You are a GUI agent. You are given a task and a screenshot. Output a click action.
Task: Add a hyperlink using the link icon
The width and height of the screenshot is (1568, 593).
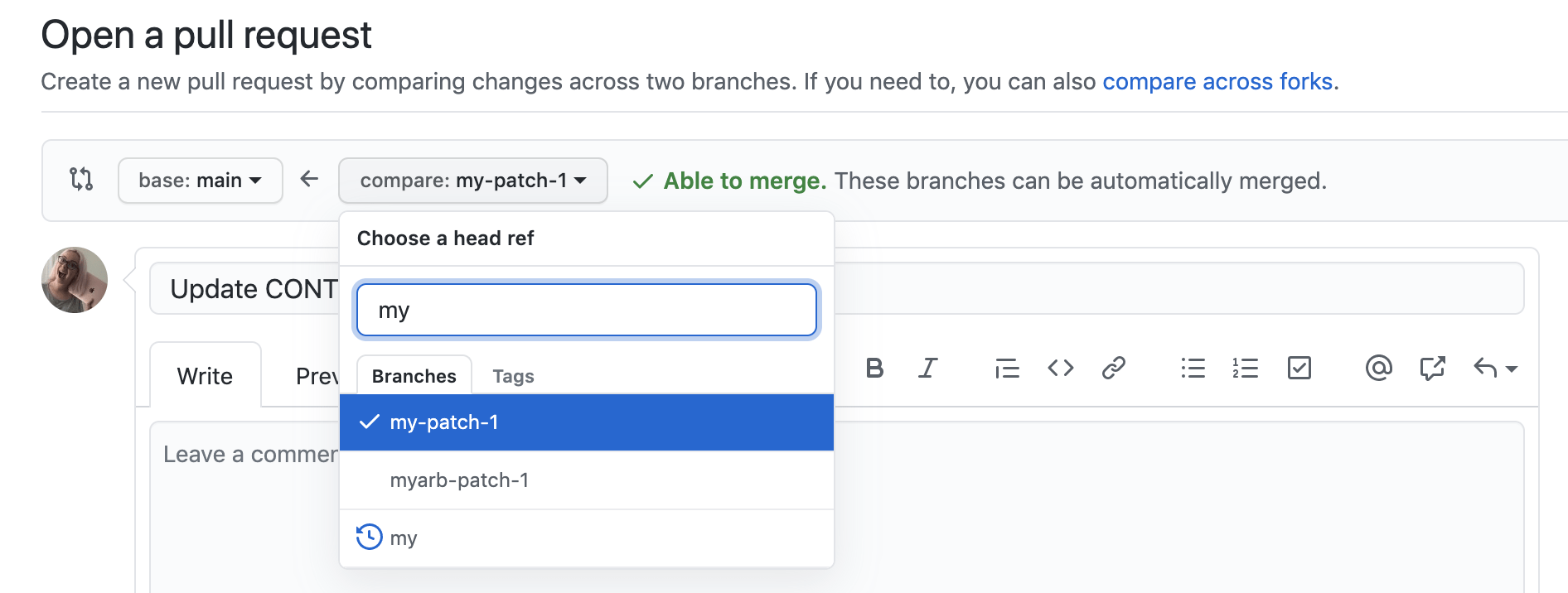(x=1114, y=369)
